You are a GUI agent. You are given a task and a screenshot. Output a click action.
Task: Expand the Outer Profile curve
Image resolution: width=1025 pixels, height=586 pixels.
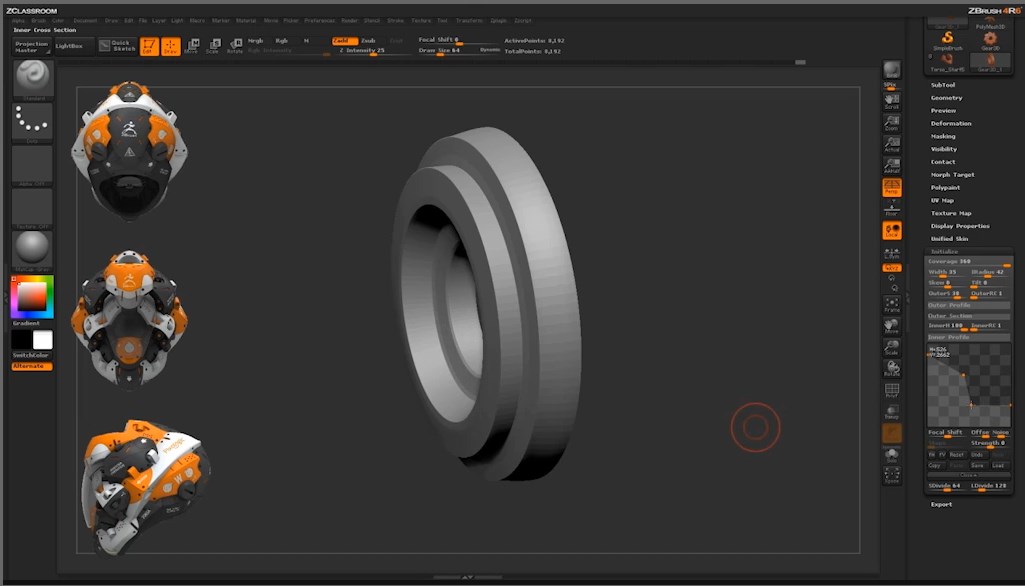point(969,305)
